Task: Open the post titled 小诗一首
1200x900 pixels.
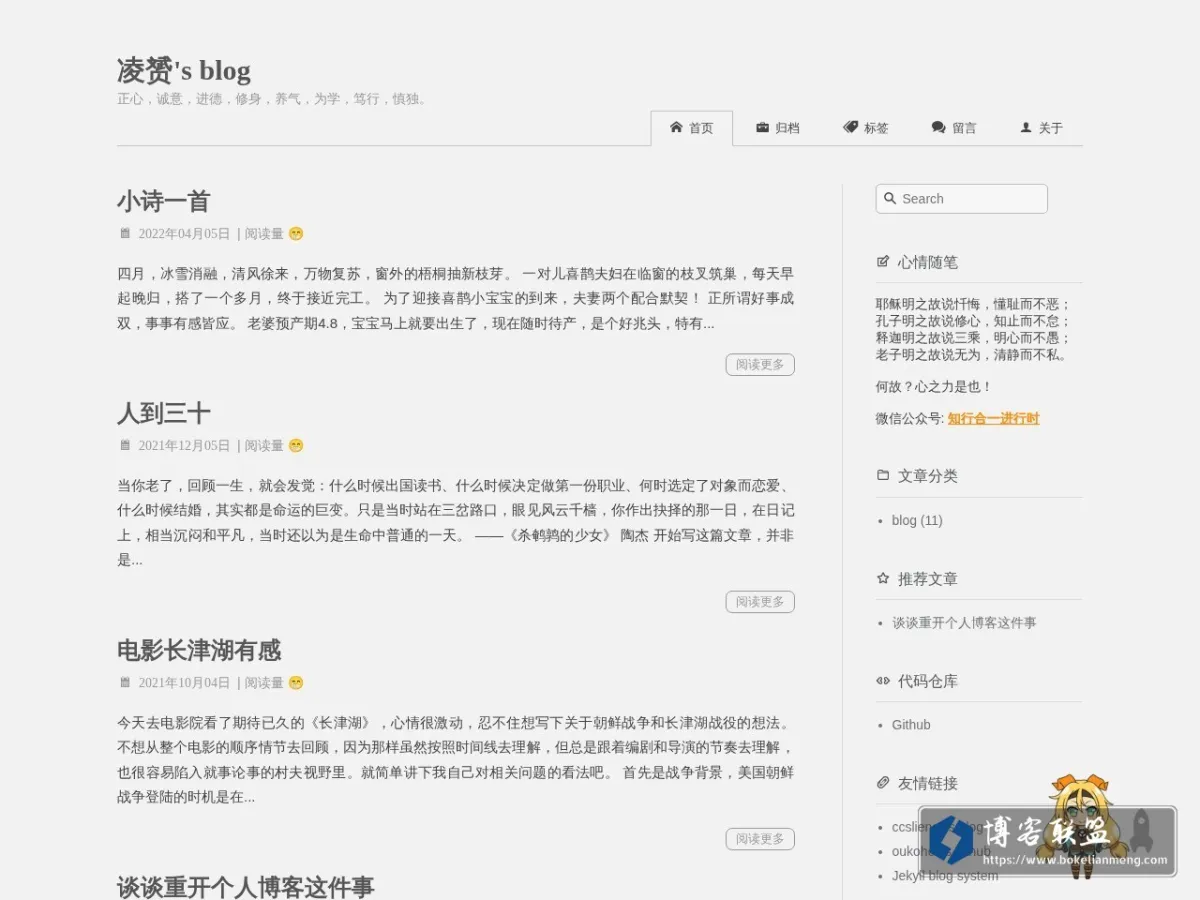Action: coord(163,201)
